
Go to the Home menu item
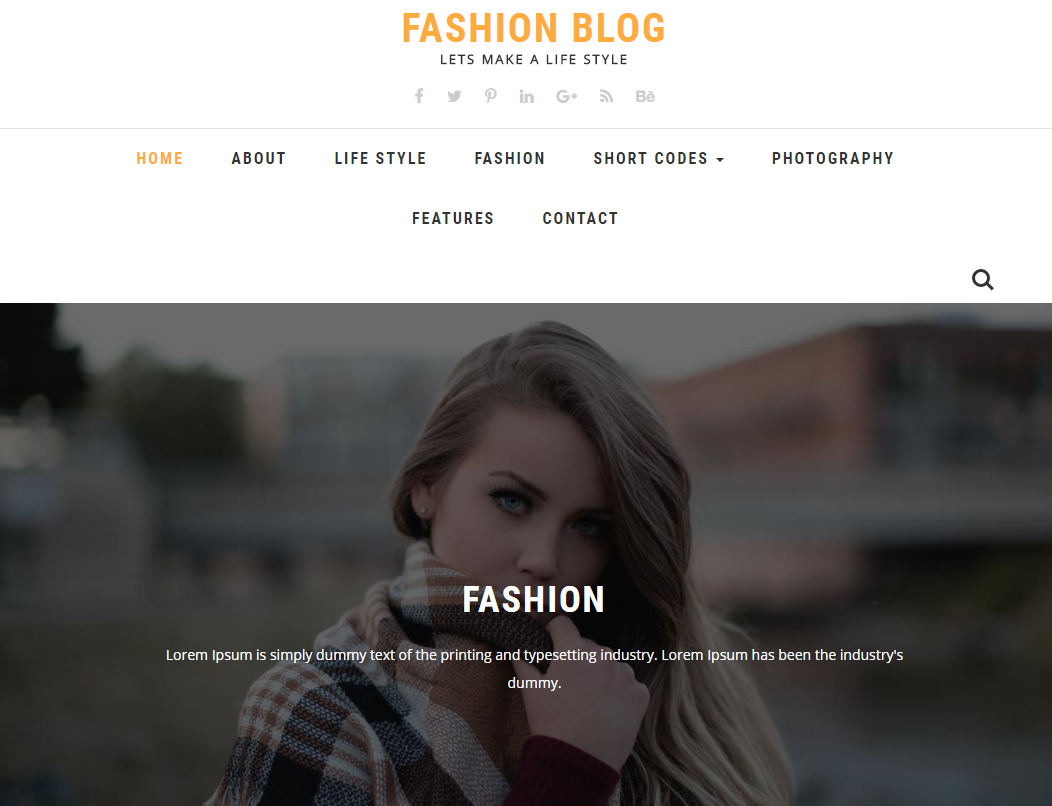160,158
